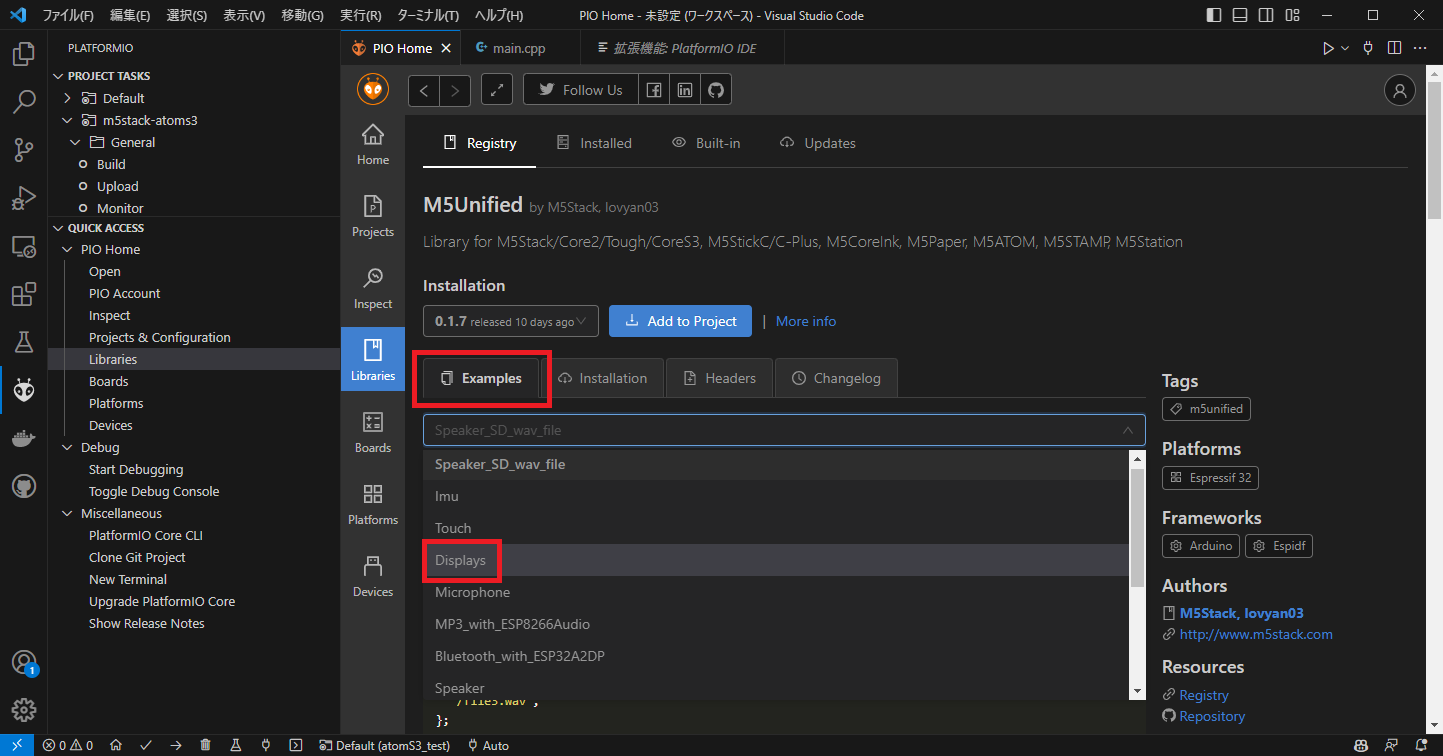Open Source Control in activity bar
Image resolution: width=1443 pixels, height=756 pixels.
pos(24,150)
